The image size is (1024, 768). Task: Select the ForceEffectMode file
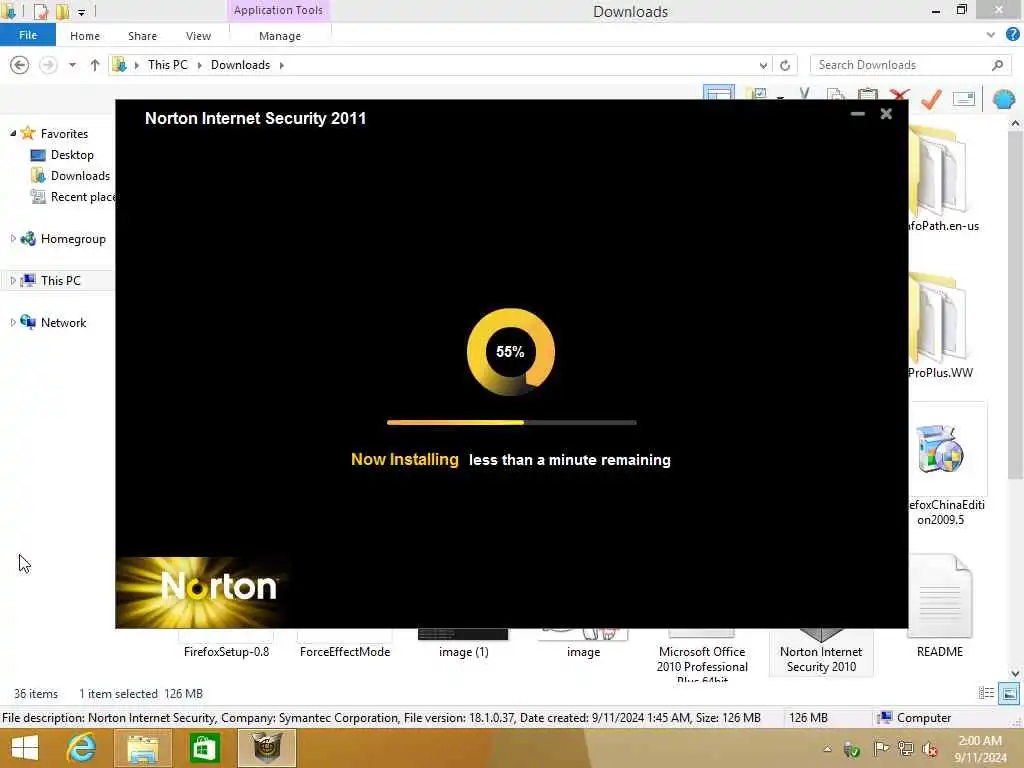point(345,645)
